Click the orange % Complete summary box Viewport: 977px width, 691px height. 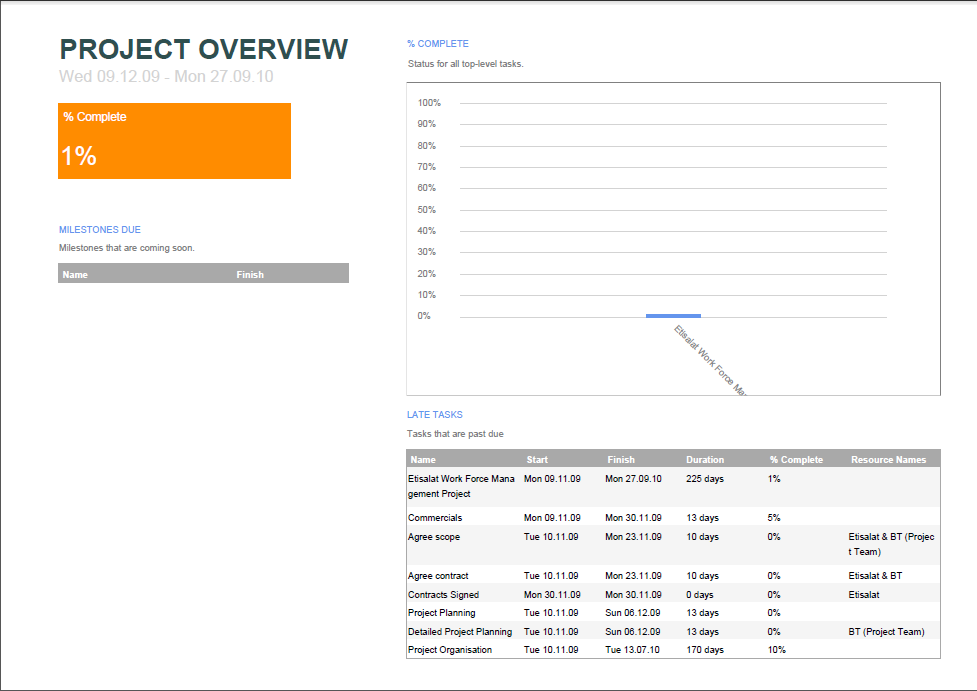[x=174, y=141]
